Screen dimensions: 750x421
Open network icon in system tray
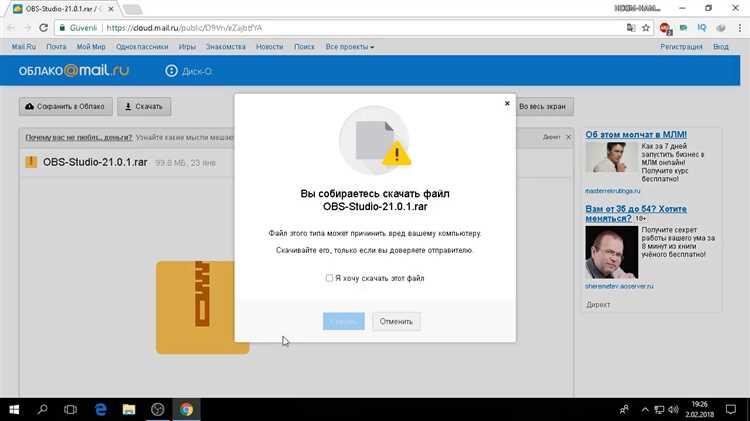pos(659,410)
